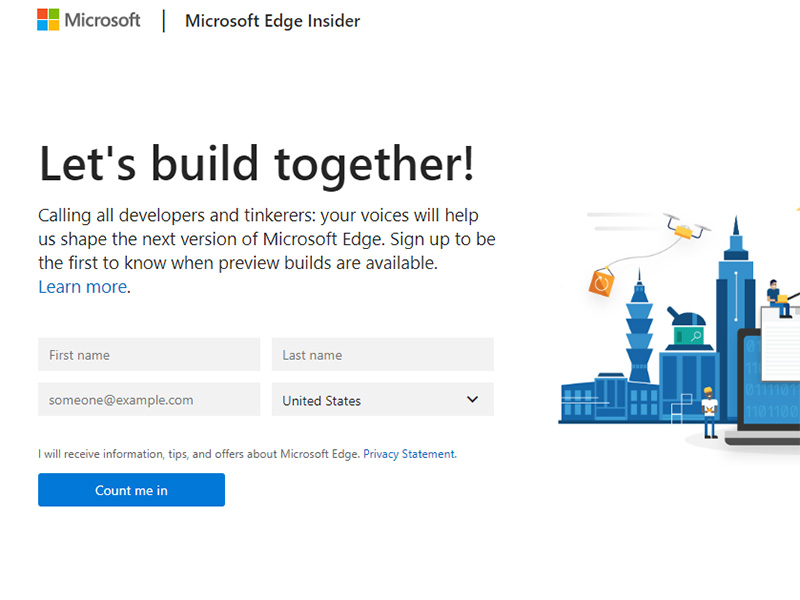Click the Microsoft logo icon
Screen dimensions: 800x600
point(48,20)
